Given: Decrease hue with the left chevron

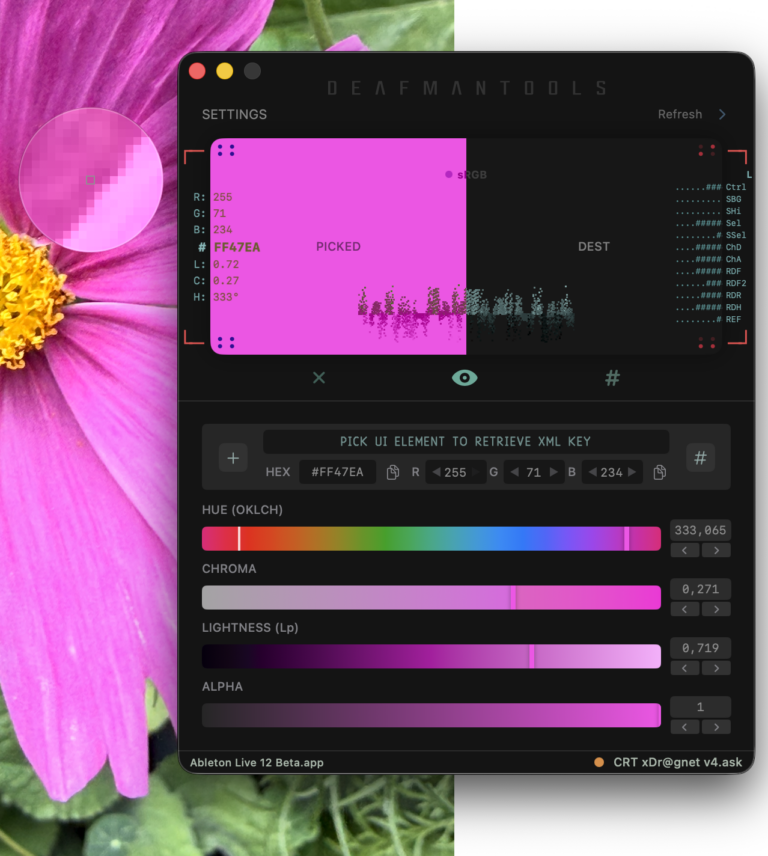Looking at the screenshot, I should (684, 550).
